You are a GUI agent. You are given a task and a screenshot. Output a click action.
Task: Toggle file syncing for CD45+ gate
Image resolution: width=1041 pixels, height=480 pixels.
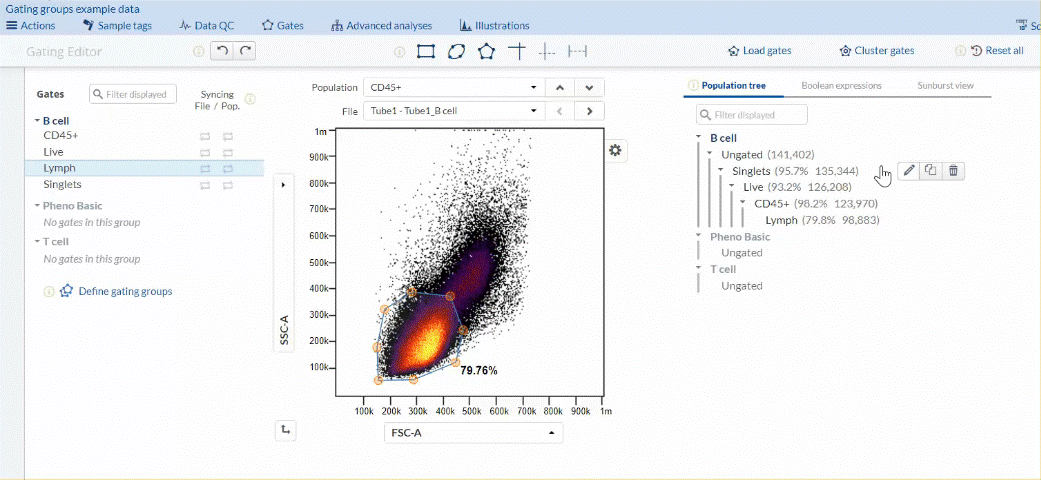click(x=206, y=135)
